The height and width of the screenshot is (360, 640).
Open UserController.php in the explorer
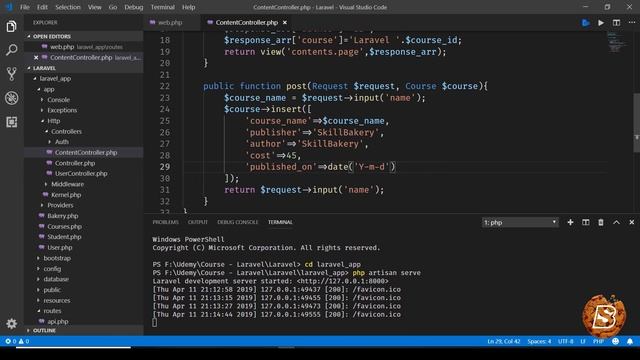click(81, 173)
